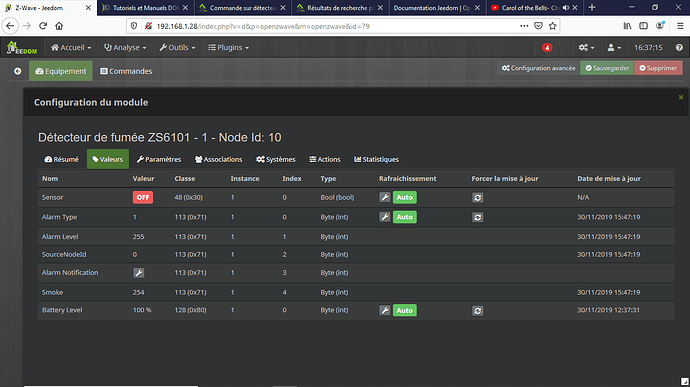Open the Associations tab
The height and width of the screenshot is (387, 690).
(219, 159)
